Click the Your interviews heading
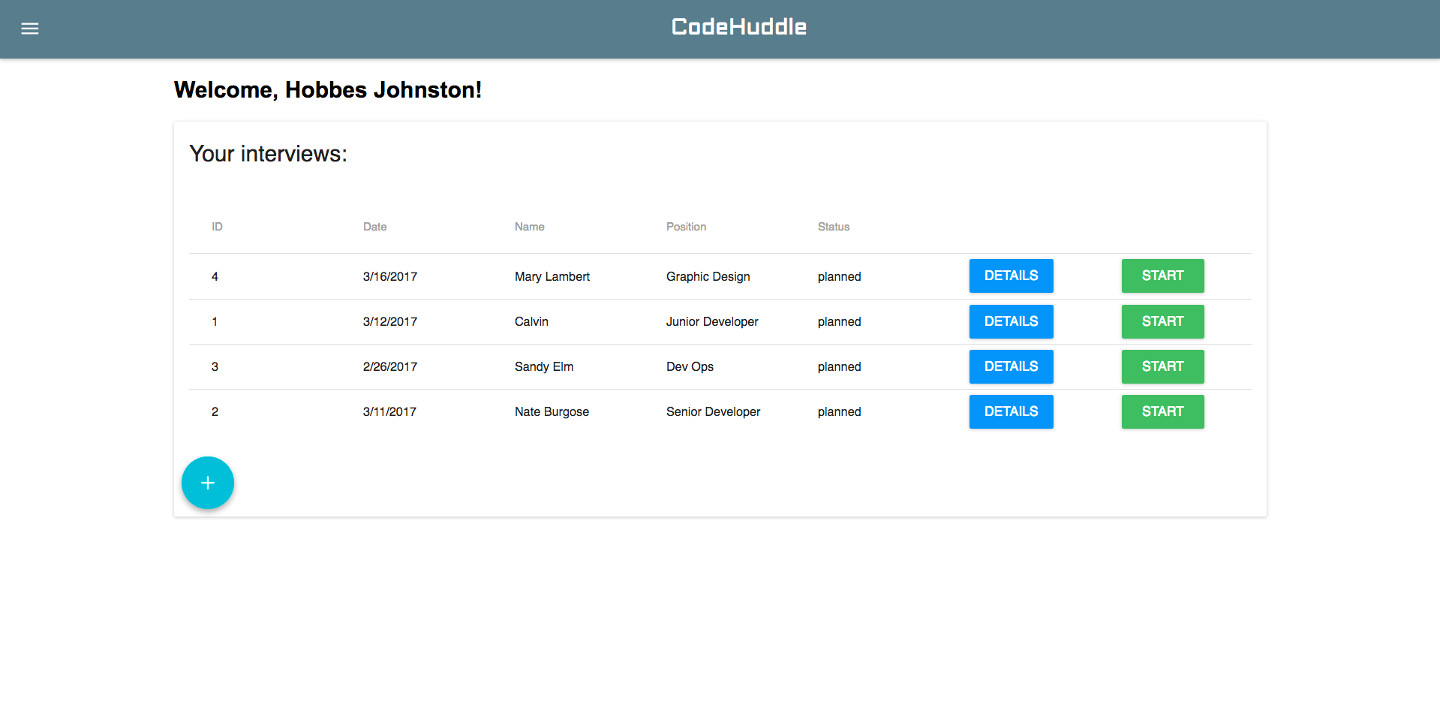The height and width of the screenshot is (711, 1440). point(268,154)
